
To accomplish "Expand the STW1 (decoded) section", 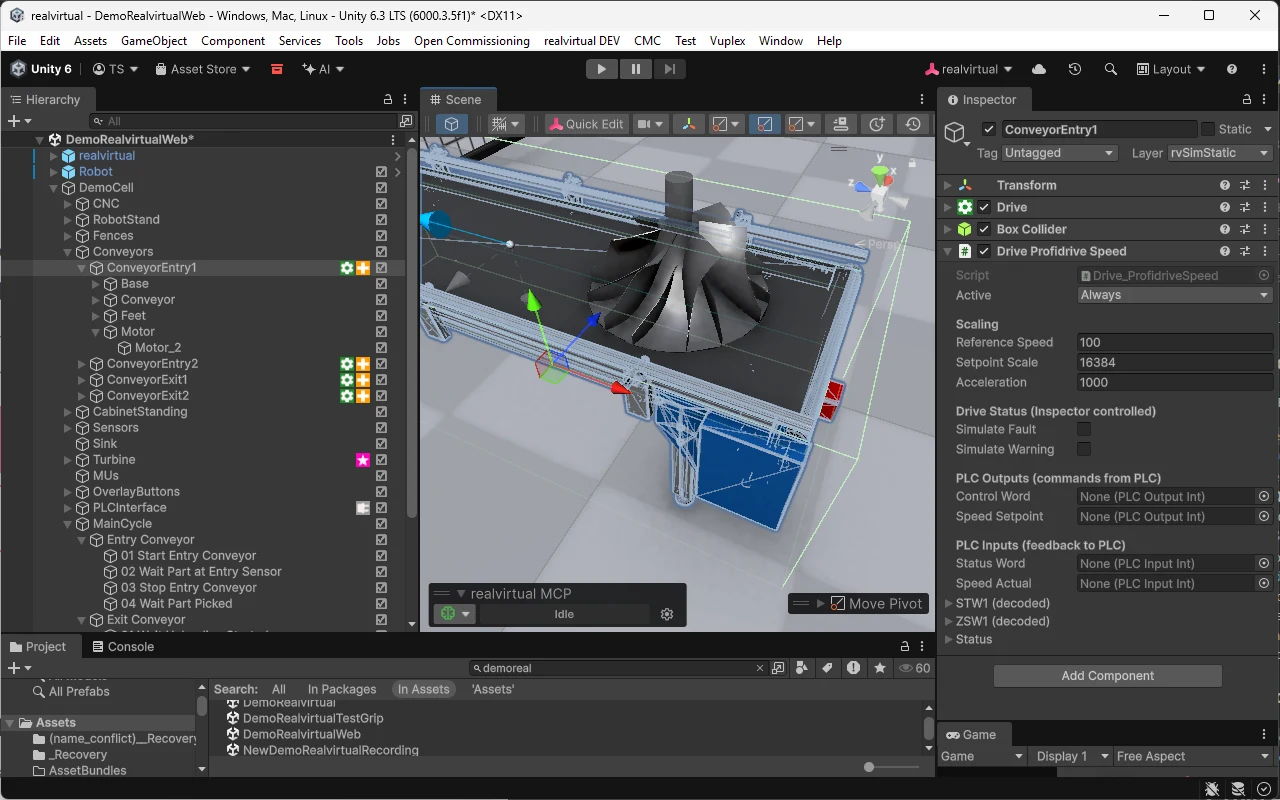I will [x=949, y=603].
